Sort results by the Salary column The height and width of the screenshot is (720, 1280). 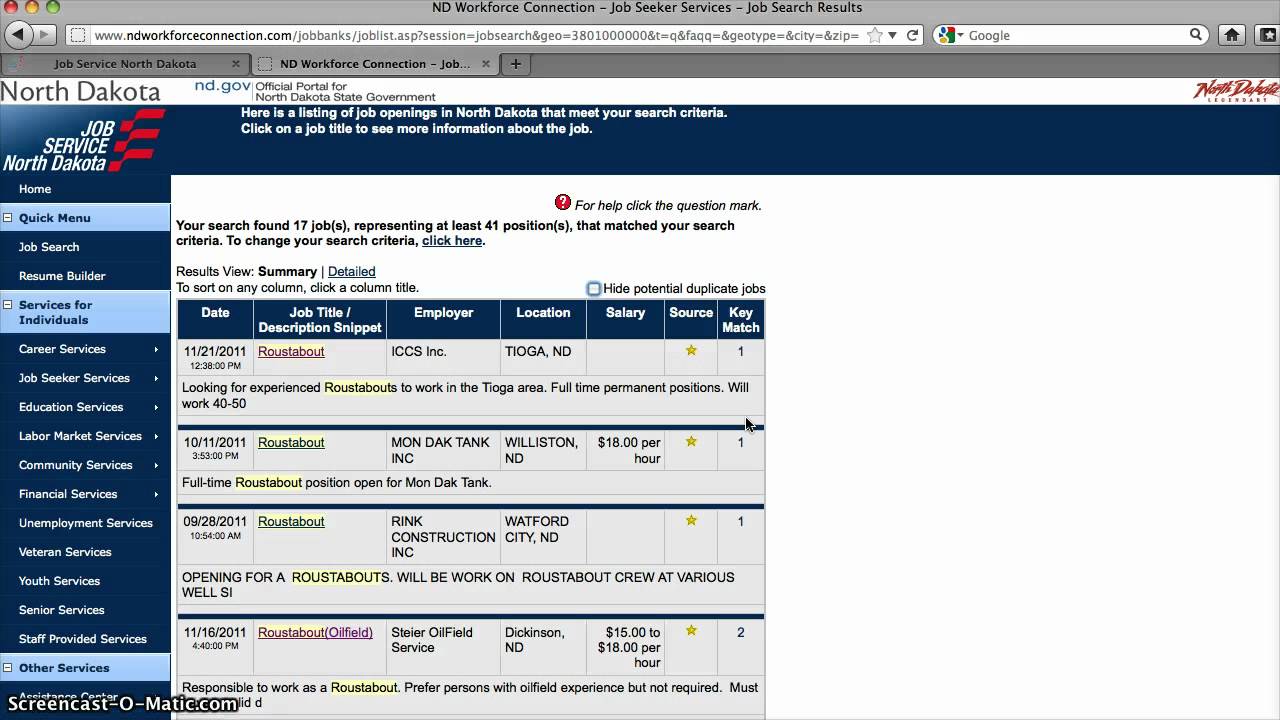coord(625,312)
